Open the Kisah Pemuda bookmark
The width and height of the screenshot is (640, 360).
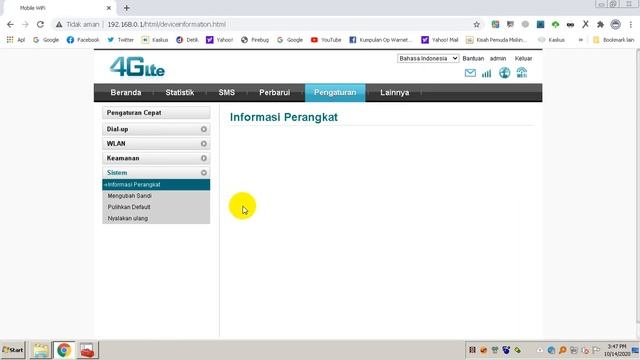click(x=496, y=40)
